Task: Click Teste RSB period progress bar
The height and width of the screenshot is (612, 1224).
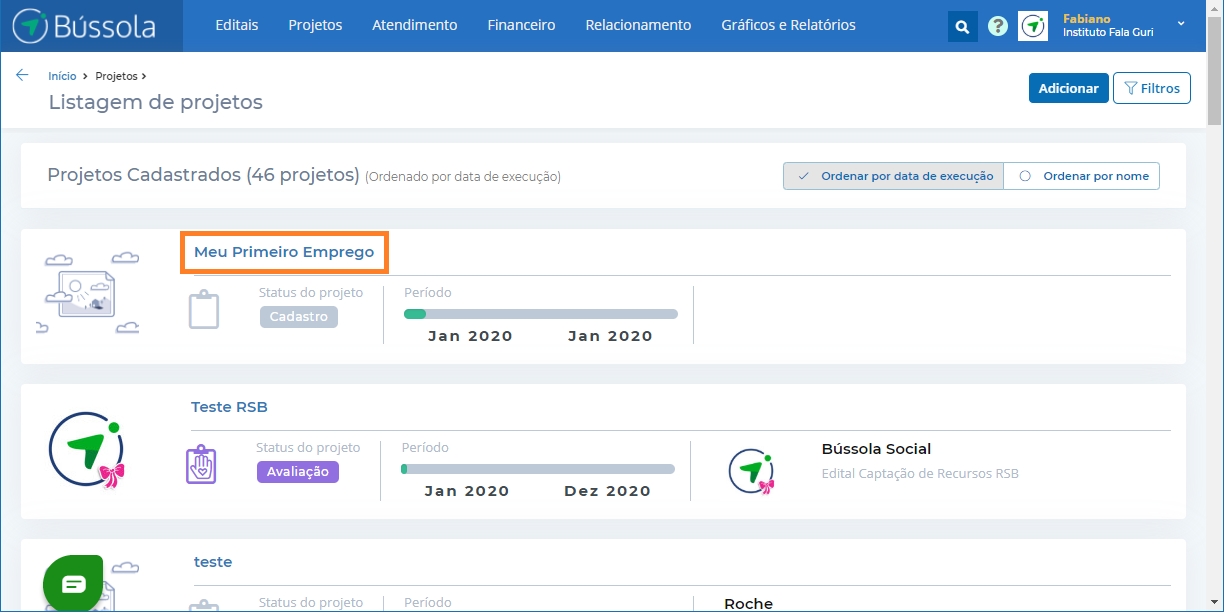Action: click(538, 469)
